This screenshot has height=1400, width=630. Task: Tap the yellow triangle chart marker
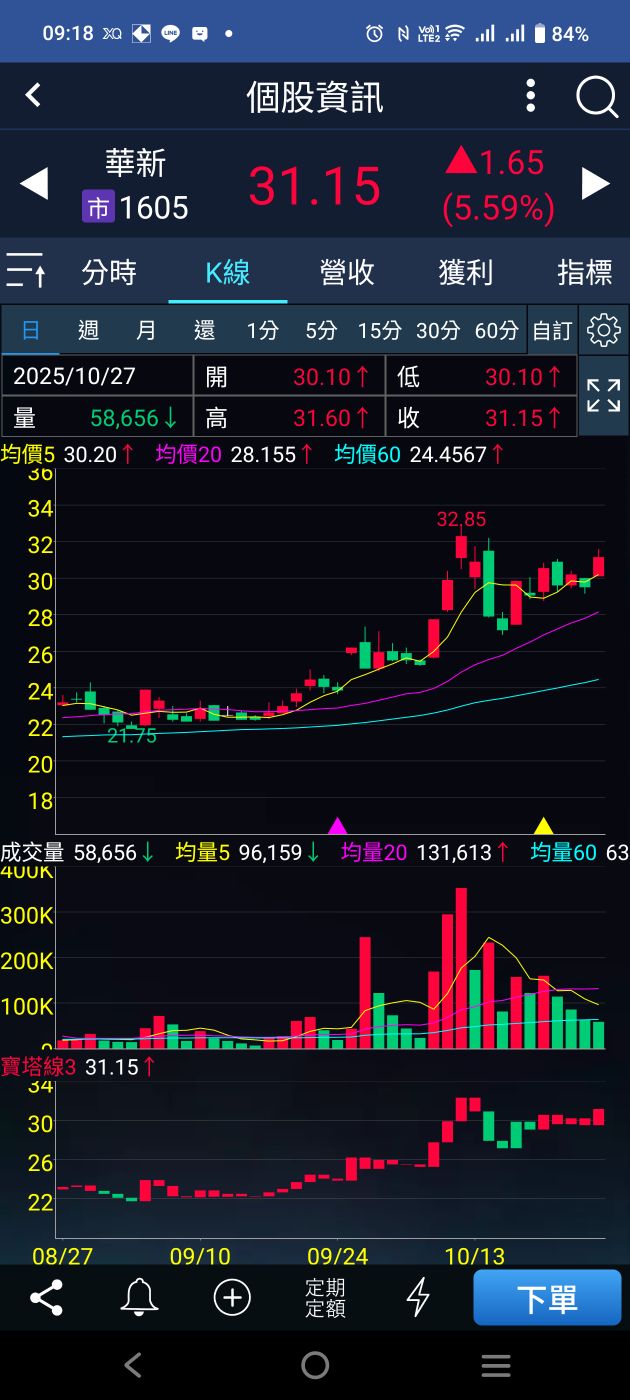pyautogui.click(x=543, y=825)
